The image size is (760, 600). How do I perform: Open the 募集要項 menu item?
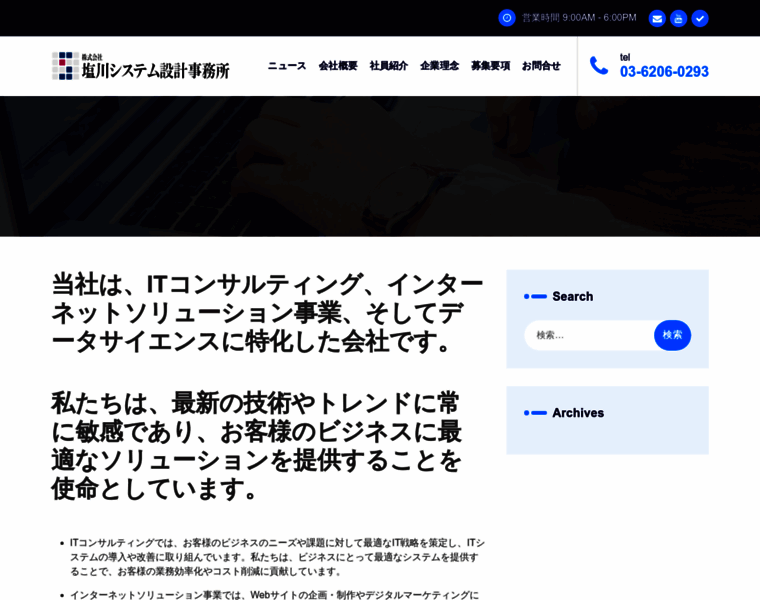coord(491,66)
